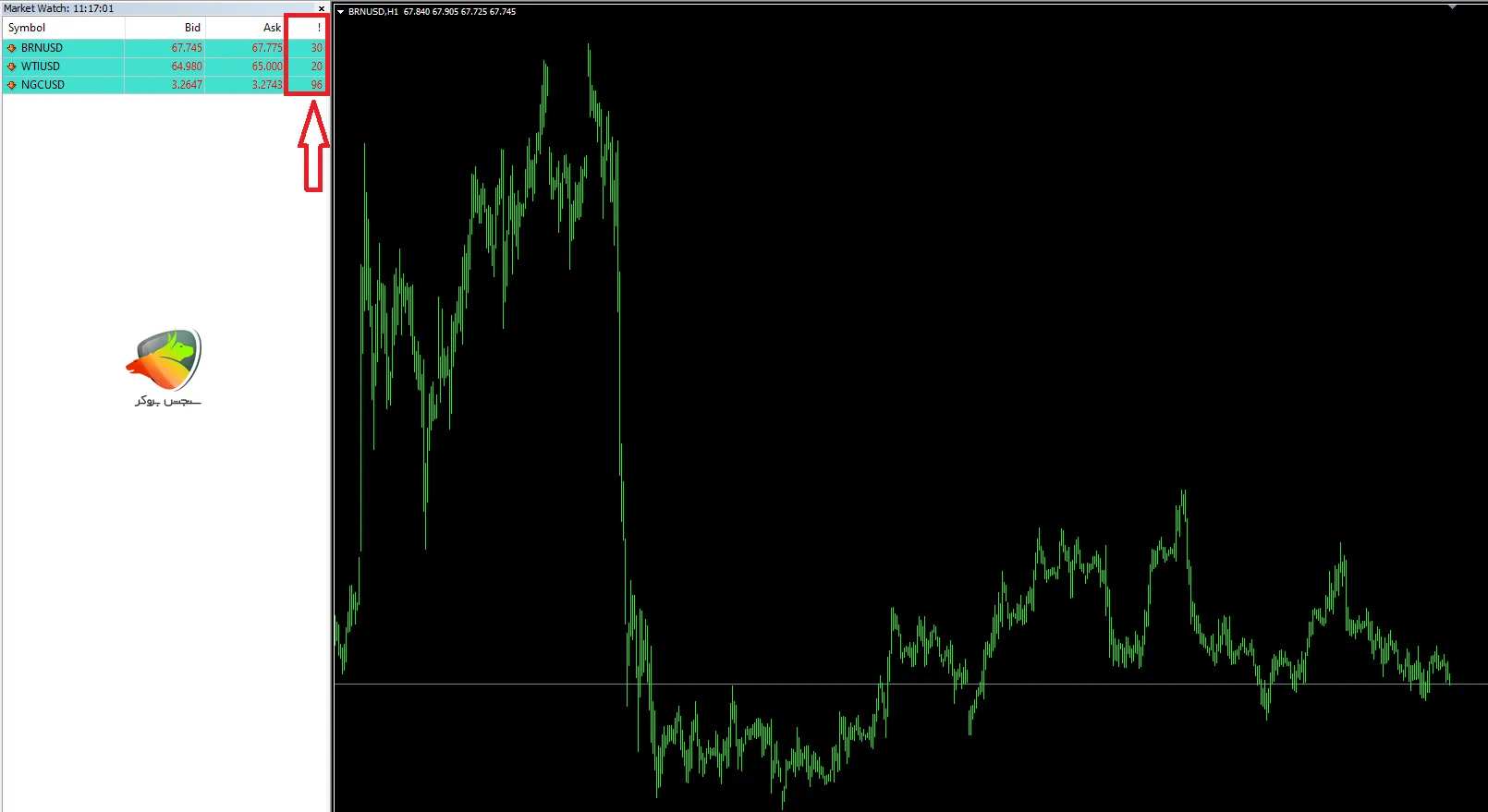The height and width of the screenshot is (812, 1488).
Task: Select the BRNUSD symbol row
Action: pyautogui.click(x=43, y=48)
